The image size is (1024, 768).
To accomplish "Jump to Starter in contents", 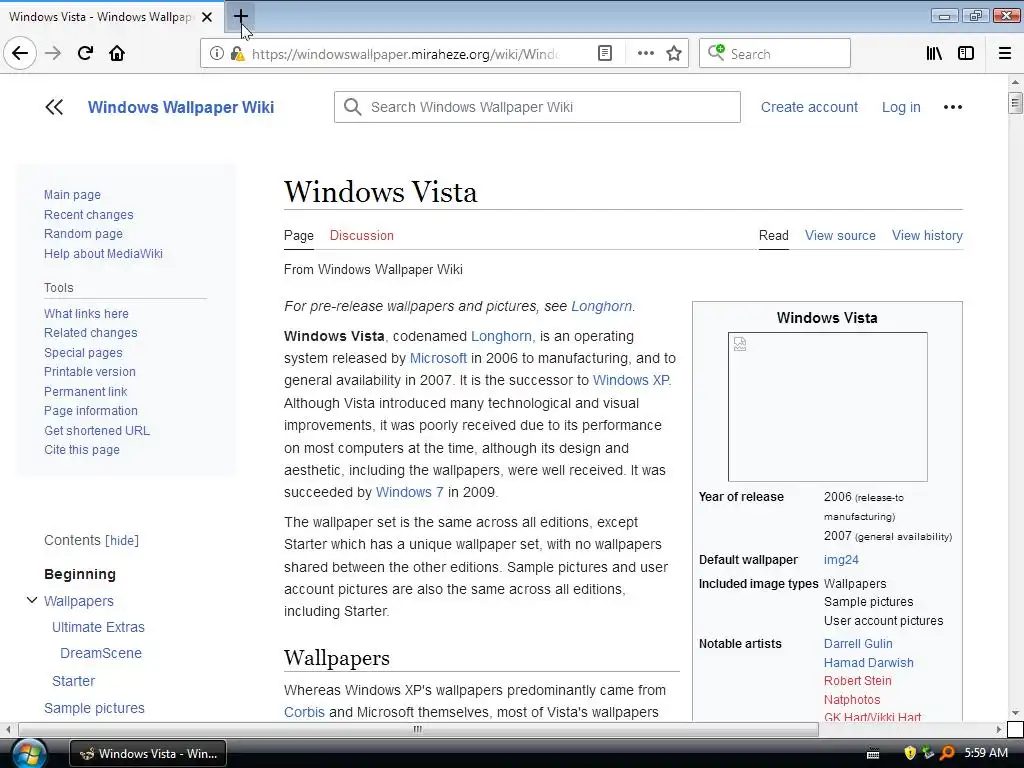I will [74, 681].
